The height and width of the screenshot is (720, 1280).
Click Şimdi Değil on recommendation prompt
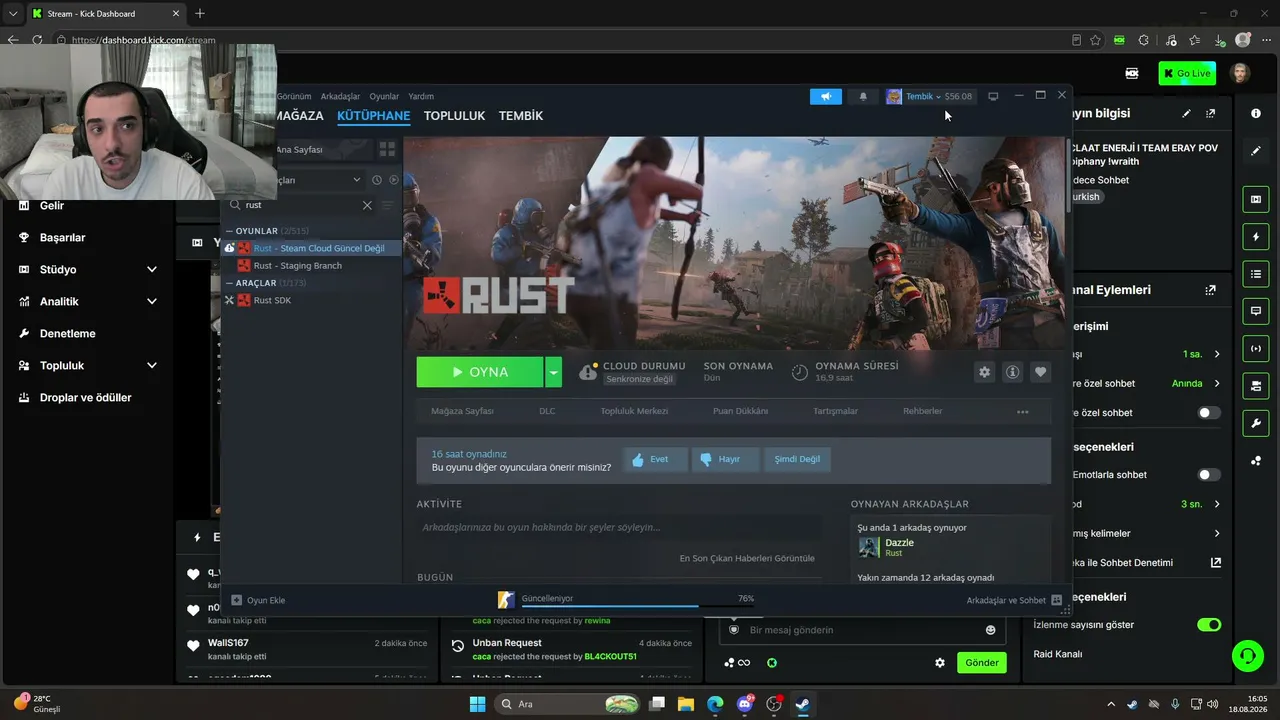pos(797,459)
